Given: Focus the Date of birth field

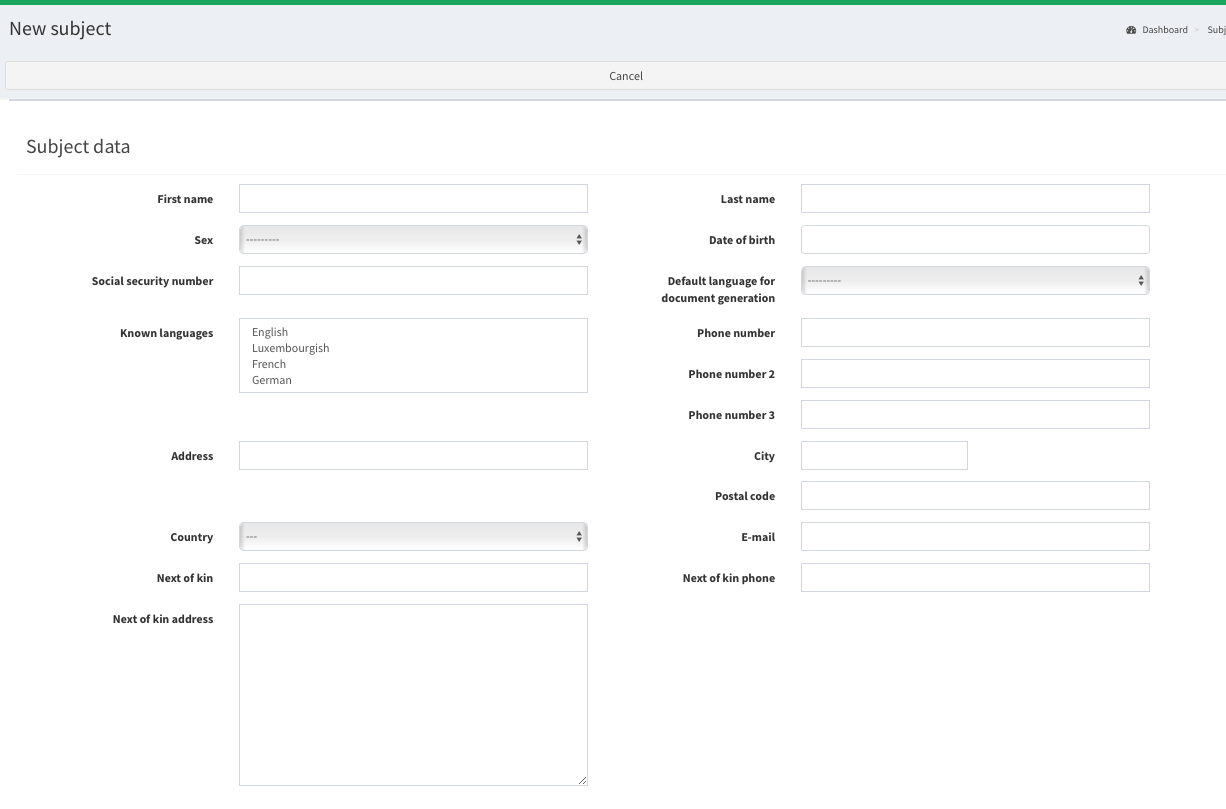Looking at the screenshot, I should 974,240.
